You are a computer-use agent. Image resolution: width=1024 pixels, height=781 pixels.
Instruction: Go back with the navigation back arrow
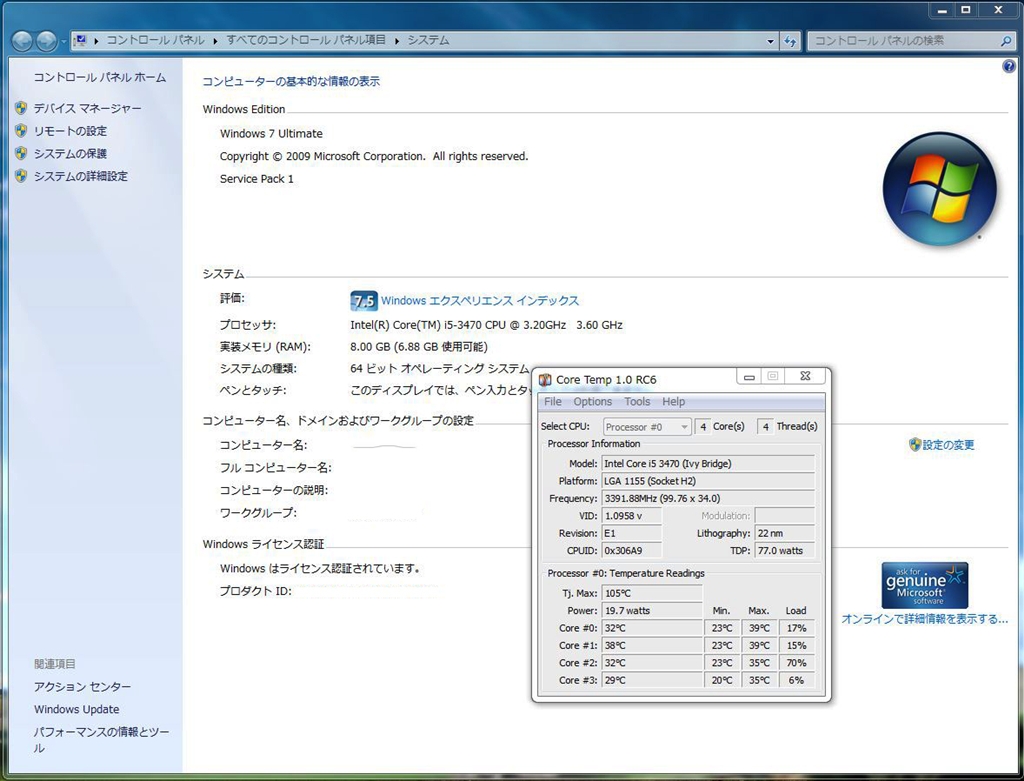[x=22, y=41]
